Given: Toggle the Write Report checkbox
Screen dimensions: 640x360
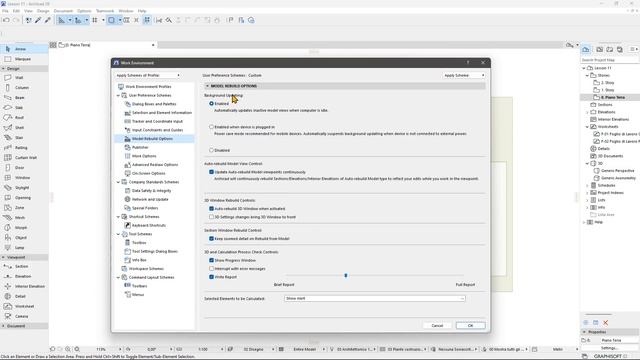Looking at the screenshot, I should 211,277.
